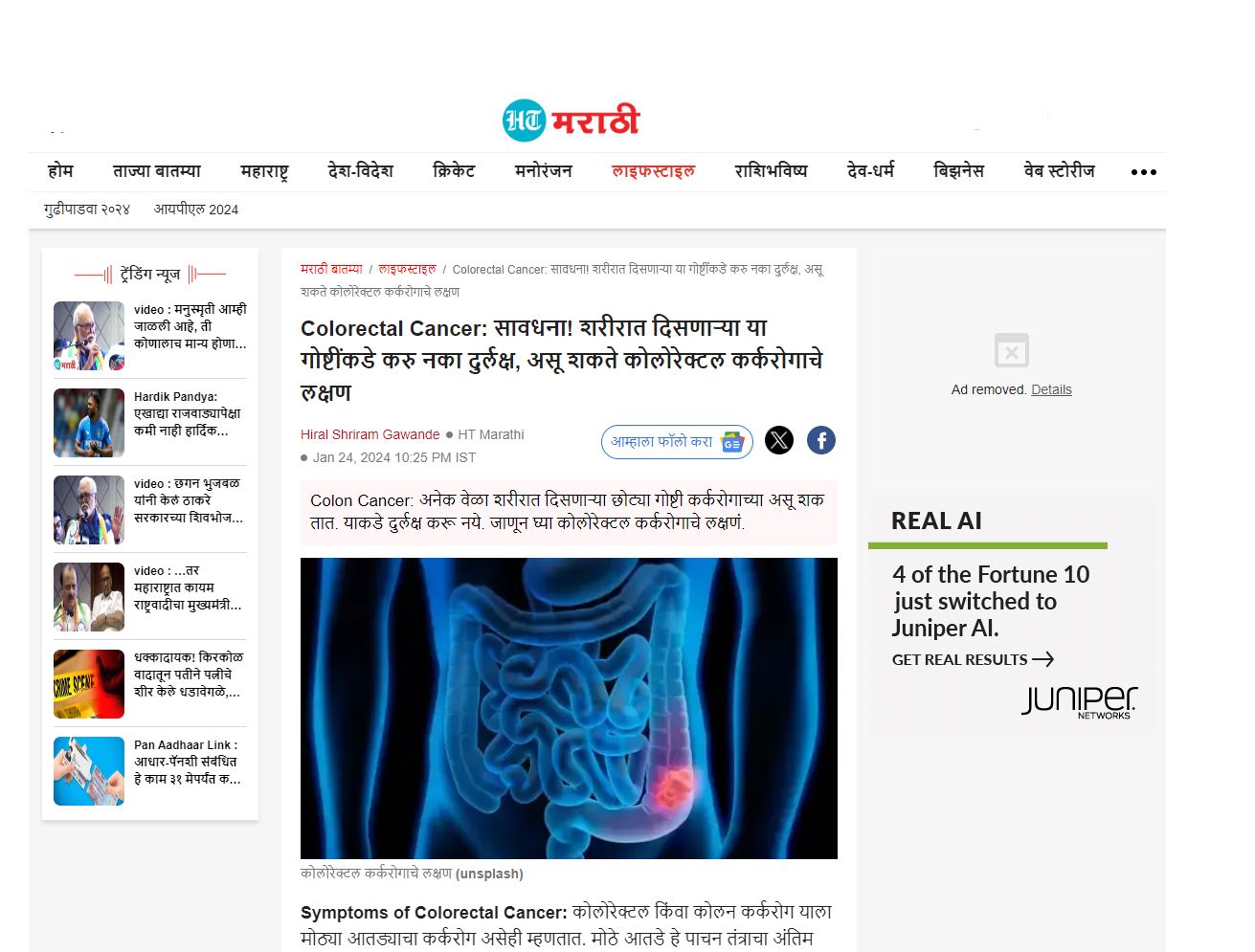Open the three-dots more menu

pos(1144,172)
